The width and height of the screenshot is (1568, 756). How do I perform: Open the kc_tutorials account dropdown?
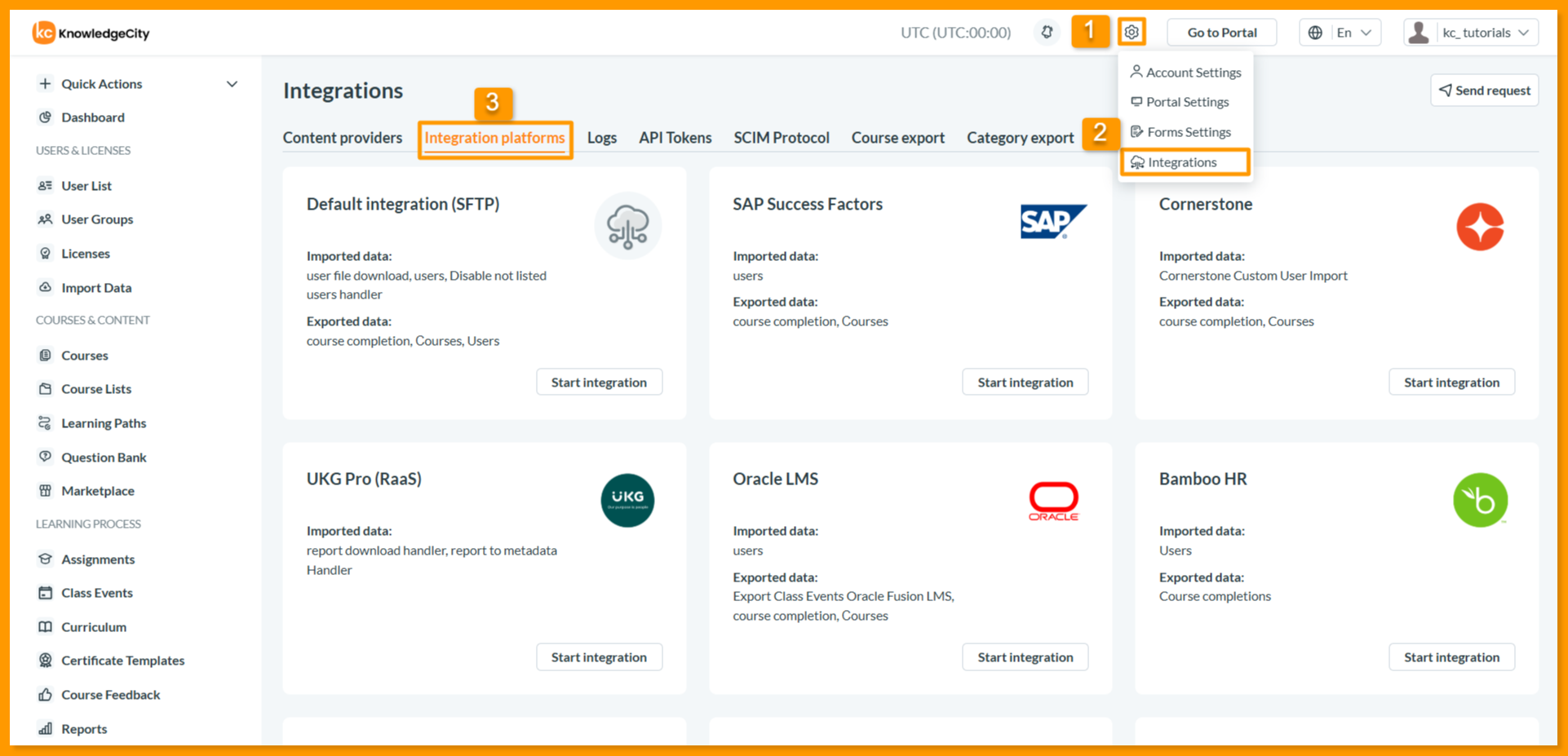(1486, 33)
